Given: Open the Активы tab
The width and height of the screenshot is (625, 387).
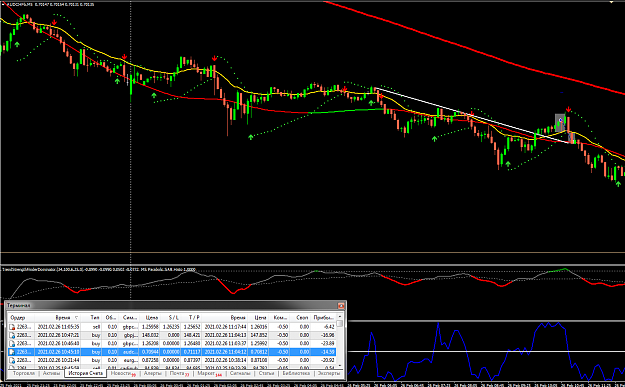Looking at the screenshot, I should pos(51,373).
